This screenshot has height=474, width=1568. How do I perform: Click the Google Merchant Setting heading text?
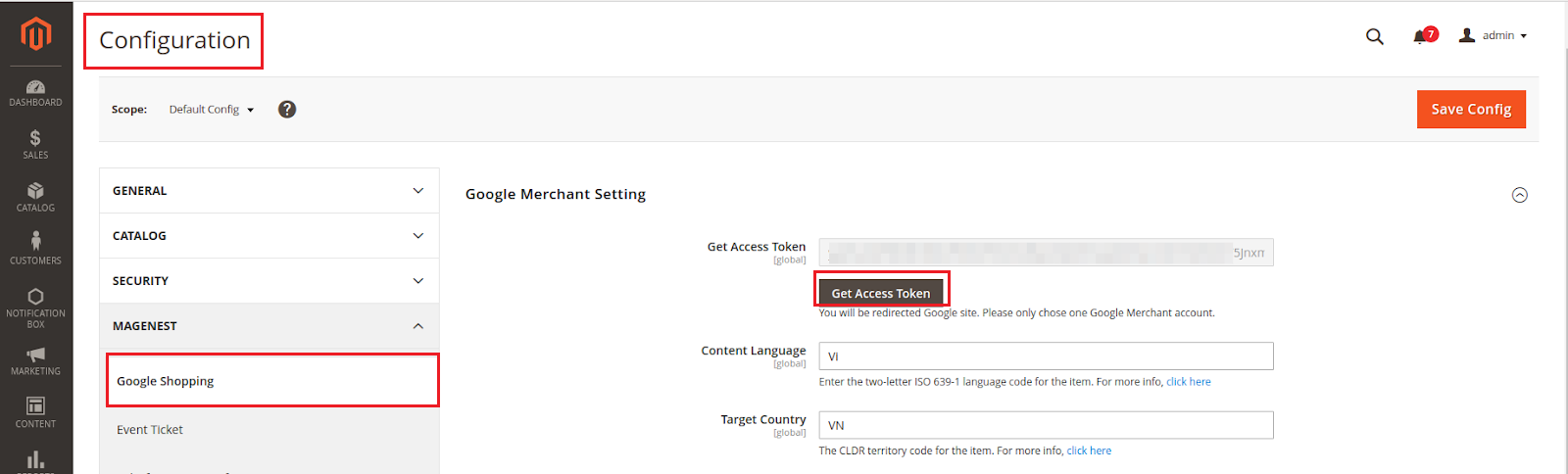[x=556, y=194]
